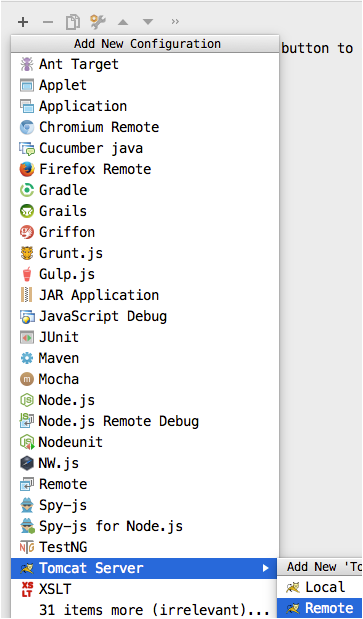Image resolution: width=363 pixels, height=619 pixels.
Task: Select Gulp.js entry
Action: 145,274
